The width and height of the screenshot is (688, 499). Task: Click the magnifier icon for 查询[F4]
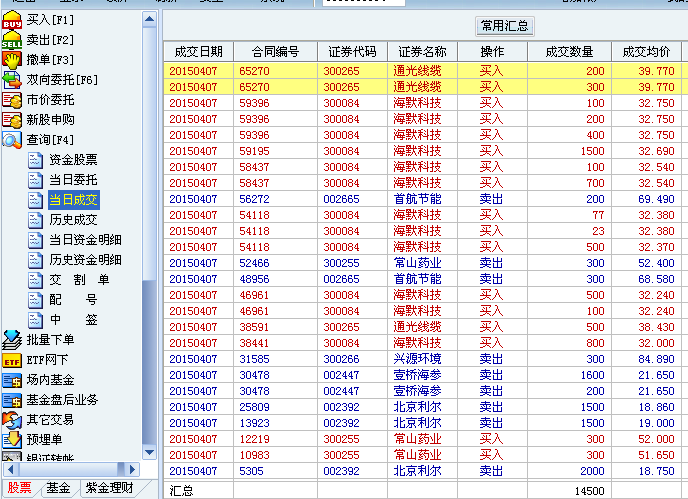coord(12,140)
